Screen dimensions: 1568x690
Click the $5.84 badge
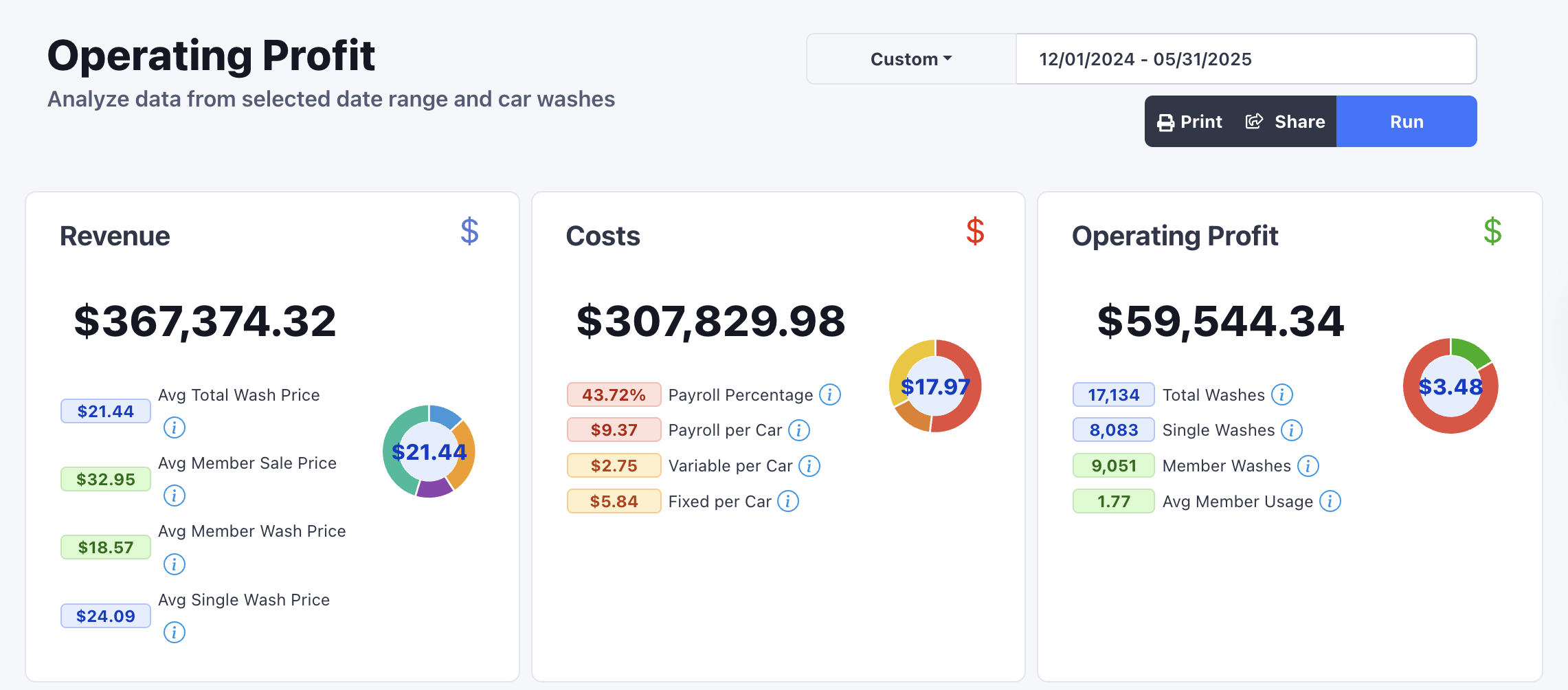tap(614, 502)
